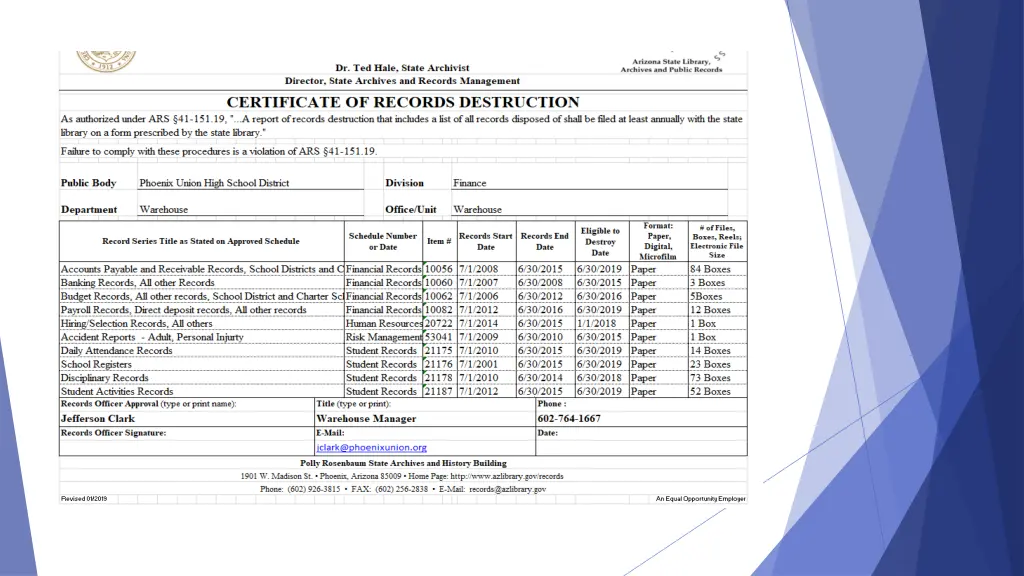The image size is (1024, 576).
Task: Click the "3 Boxes" cell
Action: point(707,283)
